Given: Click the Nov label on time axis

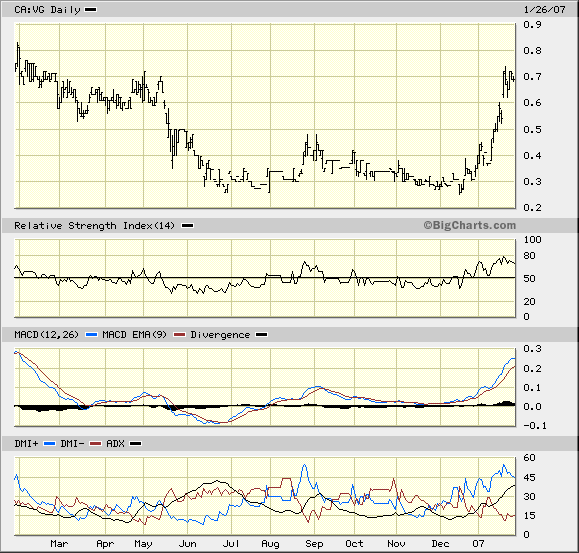Looking at the screenshot, I should 396,544.
